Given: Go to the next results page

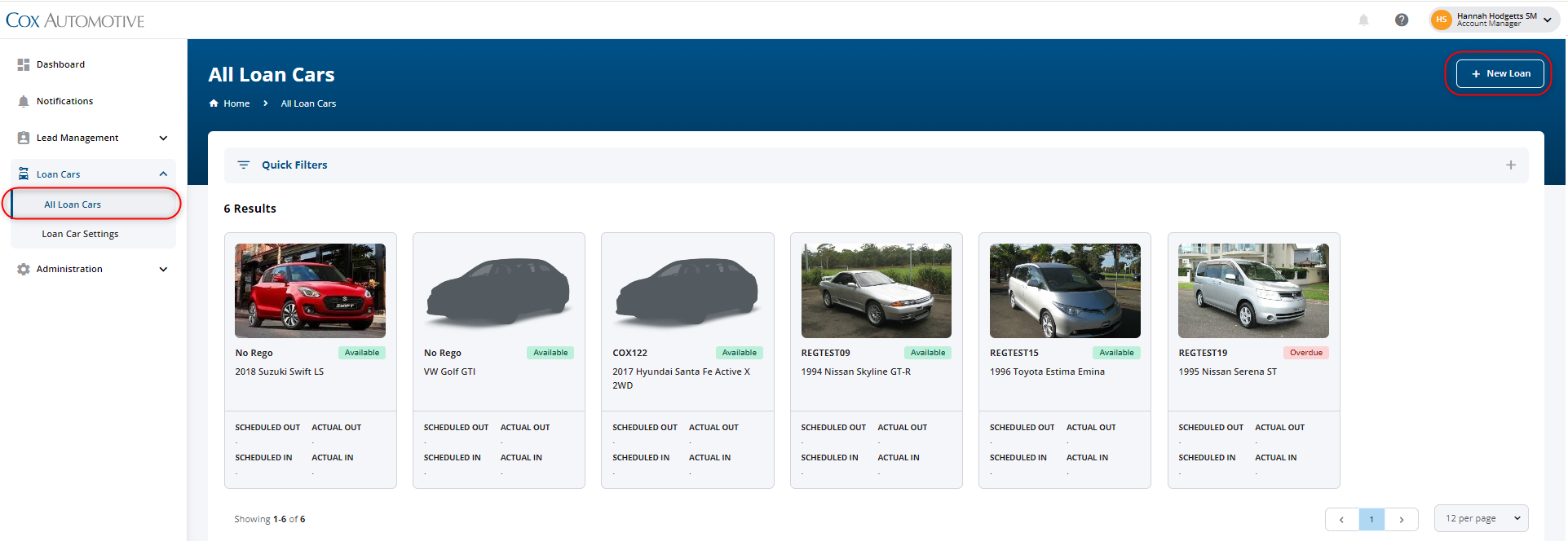Looking at the screenshot, I should (1402, 519).
